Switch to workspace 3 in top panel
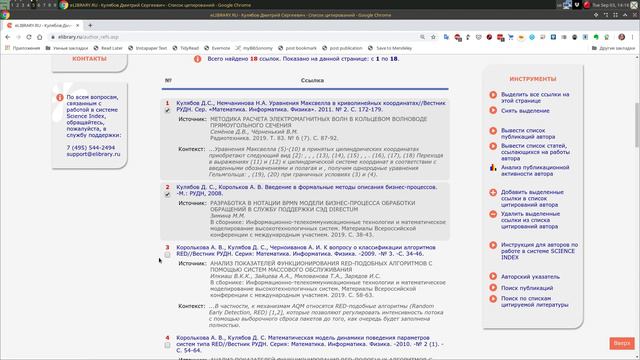This screenshot has height=360, width=640. pyautogui.click(x=23, y=5)
